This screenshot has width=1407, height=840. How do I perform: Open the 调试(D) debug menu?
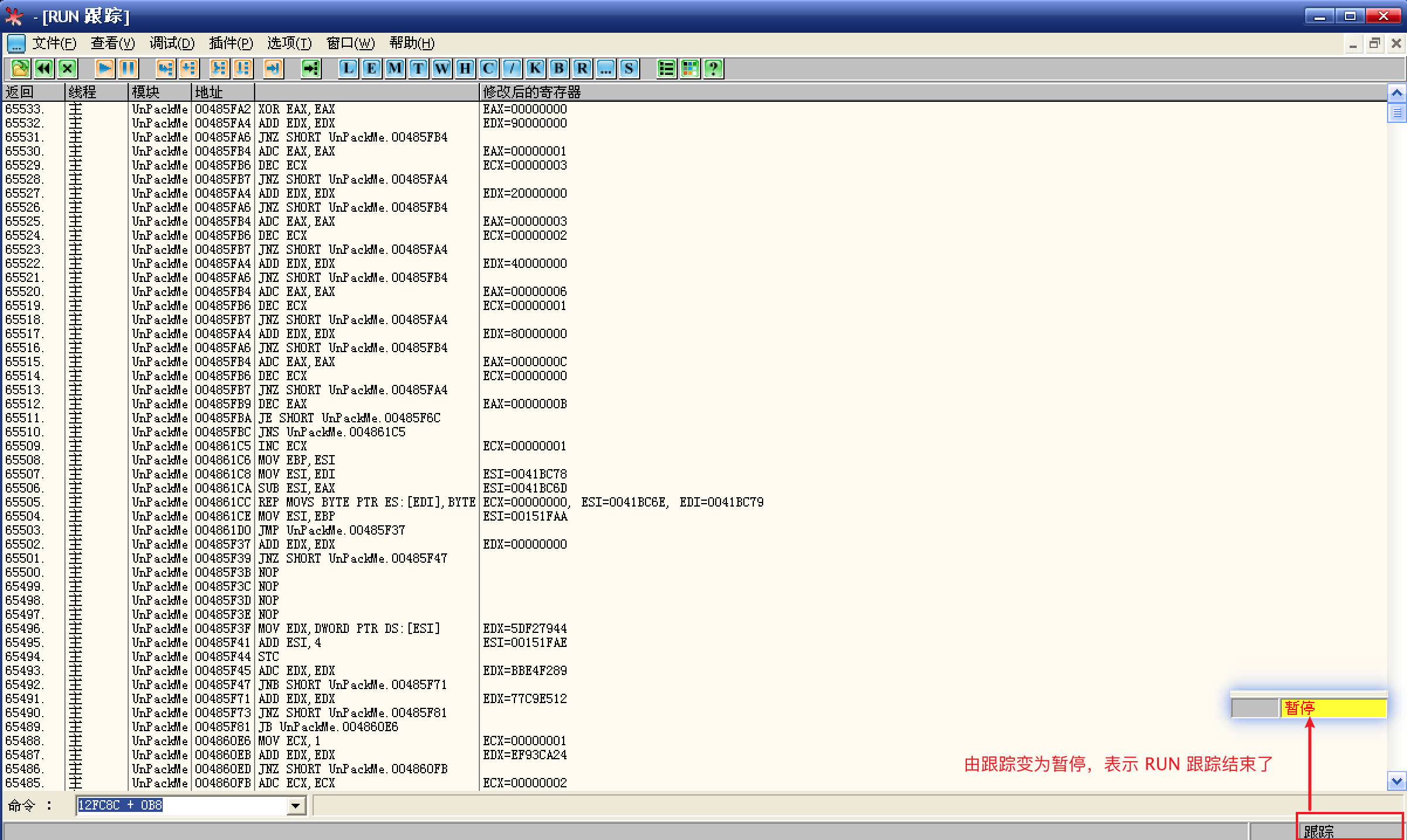(x=171, y=43)
